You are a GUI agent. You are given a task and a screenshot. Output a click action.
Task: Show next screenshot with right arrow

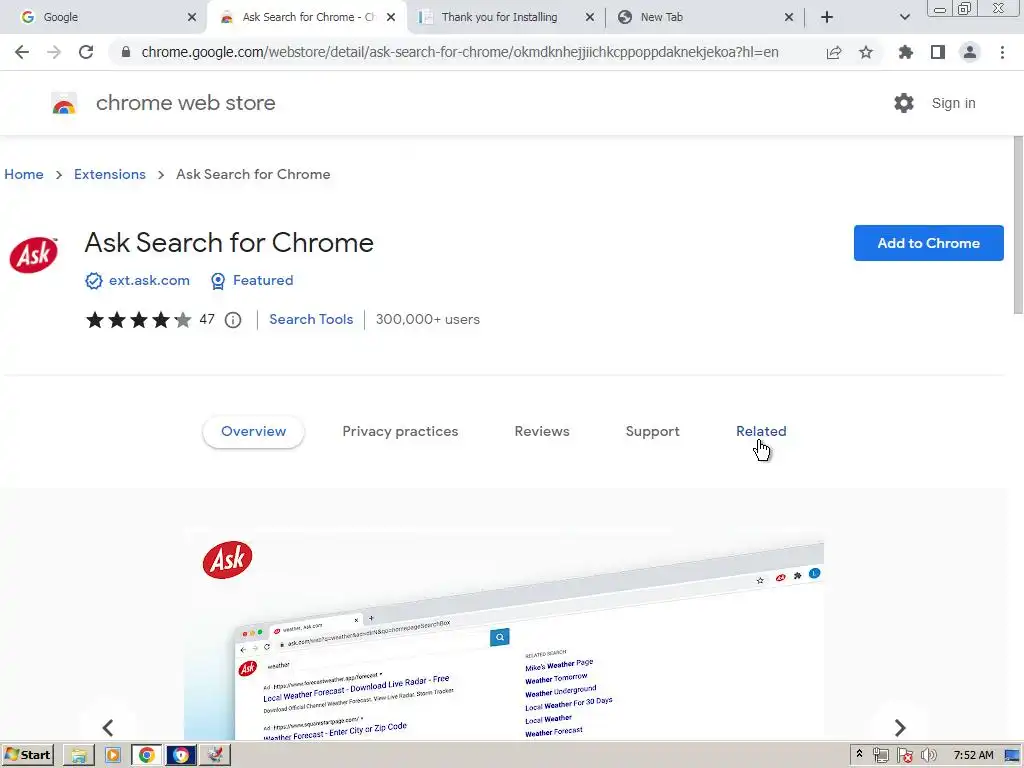(899, 727)
